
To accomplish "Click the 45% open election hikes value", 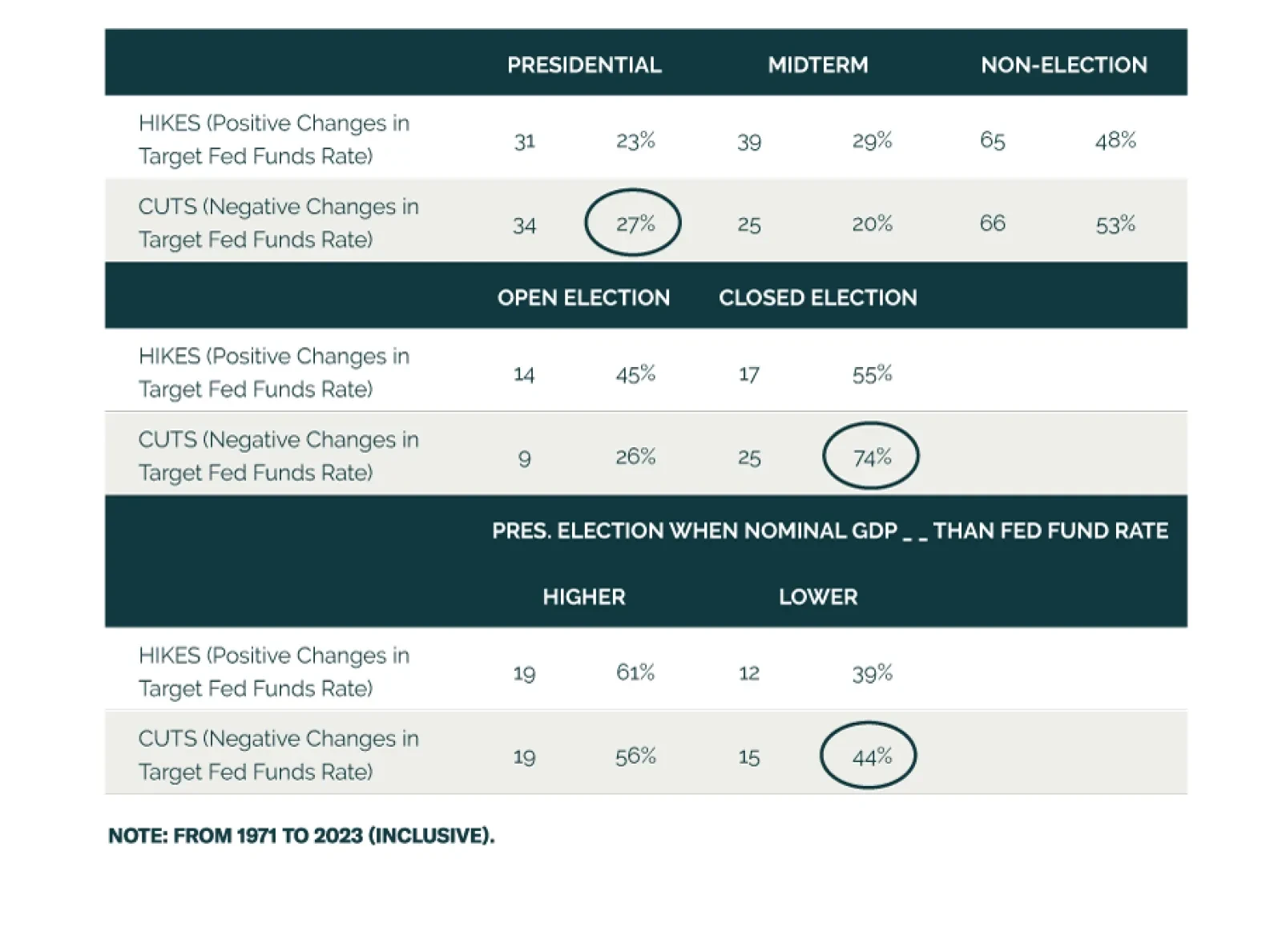I will (635, 373).
